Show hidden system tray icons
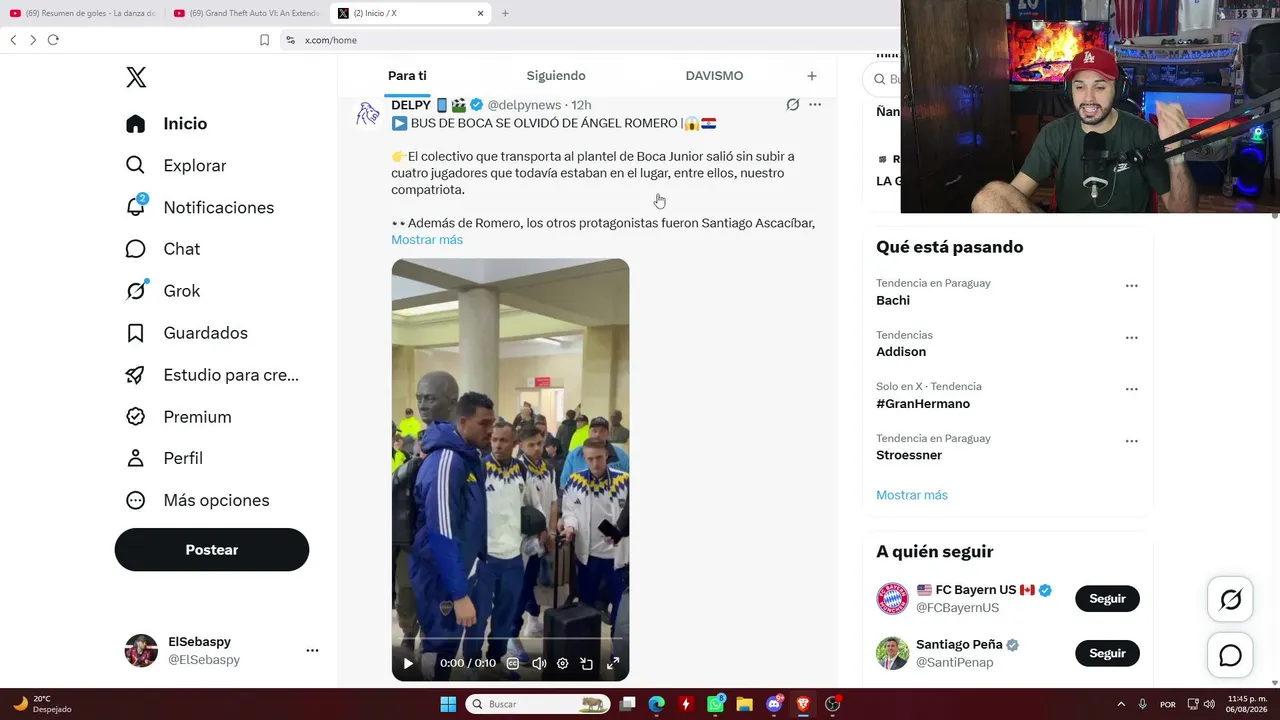This screenshot has width=1280, height=720. 1120,704
